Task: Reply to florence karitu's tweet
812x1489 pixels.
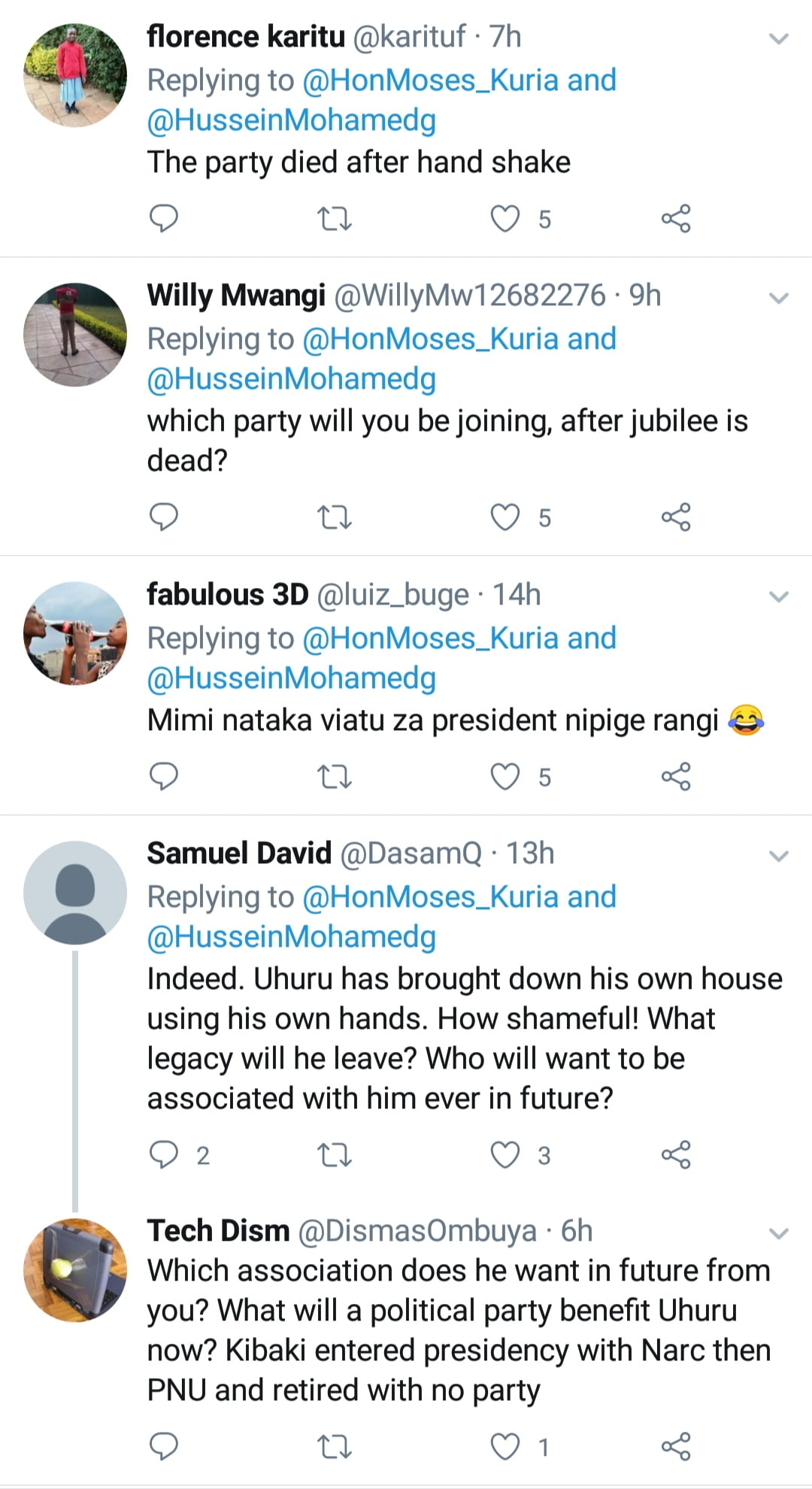Action: pos(164,219)
